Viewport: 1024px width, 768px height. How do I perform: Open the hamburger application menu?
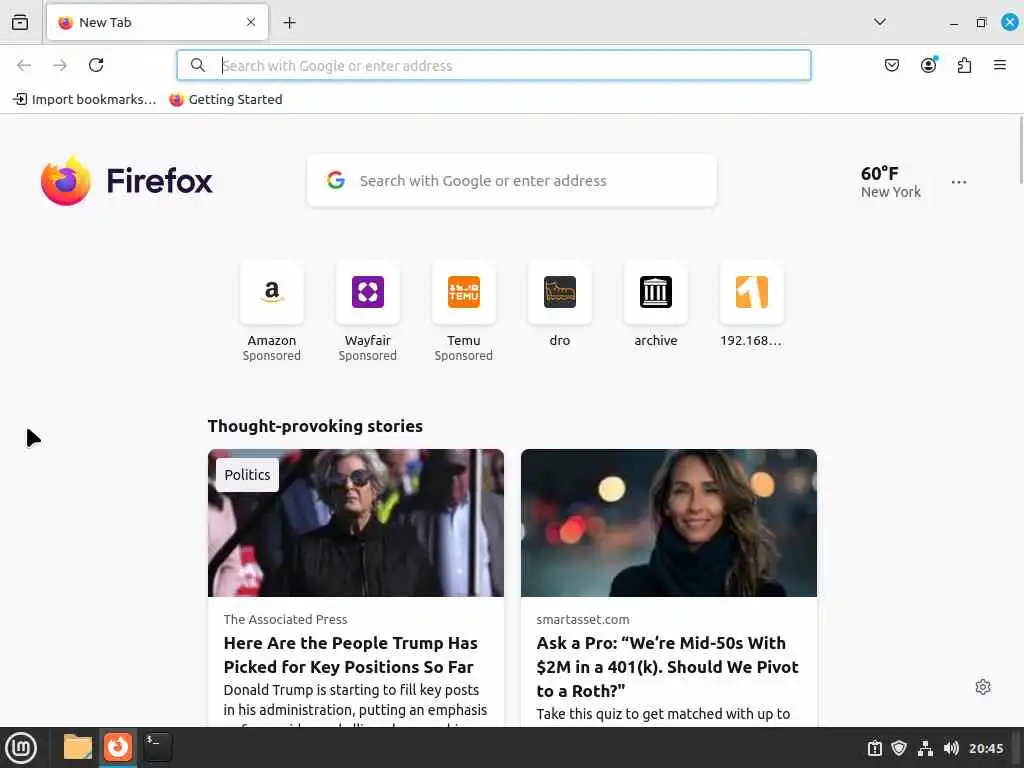1000,65
